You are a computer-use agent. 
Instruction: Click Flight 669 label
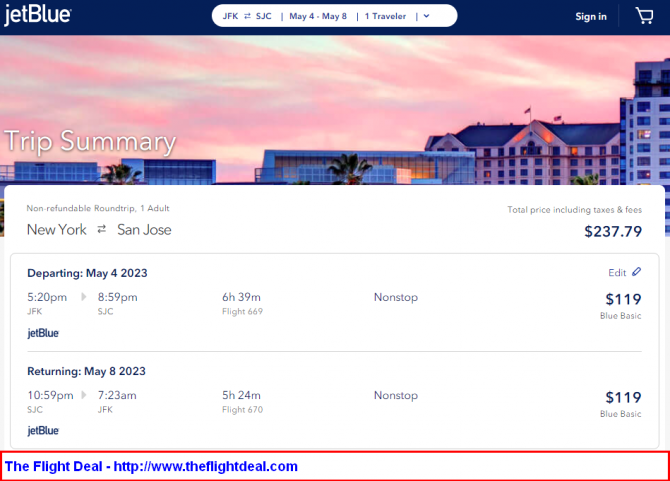[242, 311]
